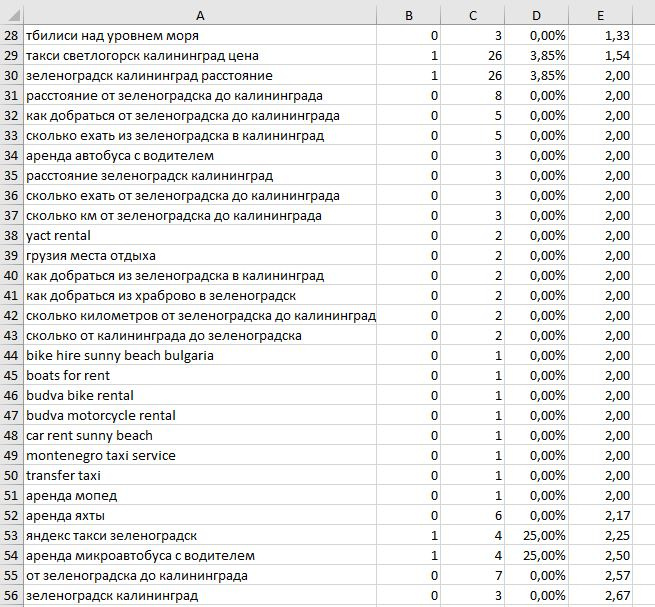Click cell 'boats for rent'

coord(200,375)
